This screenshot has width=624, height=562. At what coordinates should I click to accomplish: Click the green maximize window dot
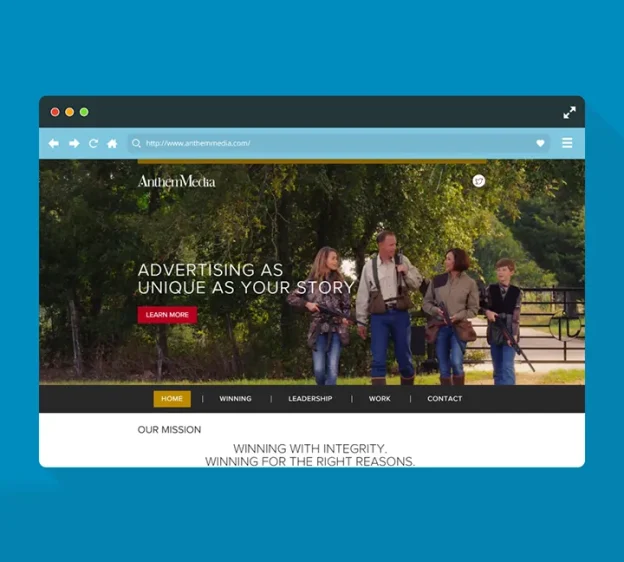coord(84,112)
